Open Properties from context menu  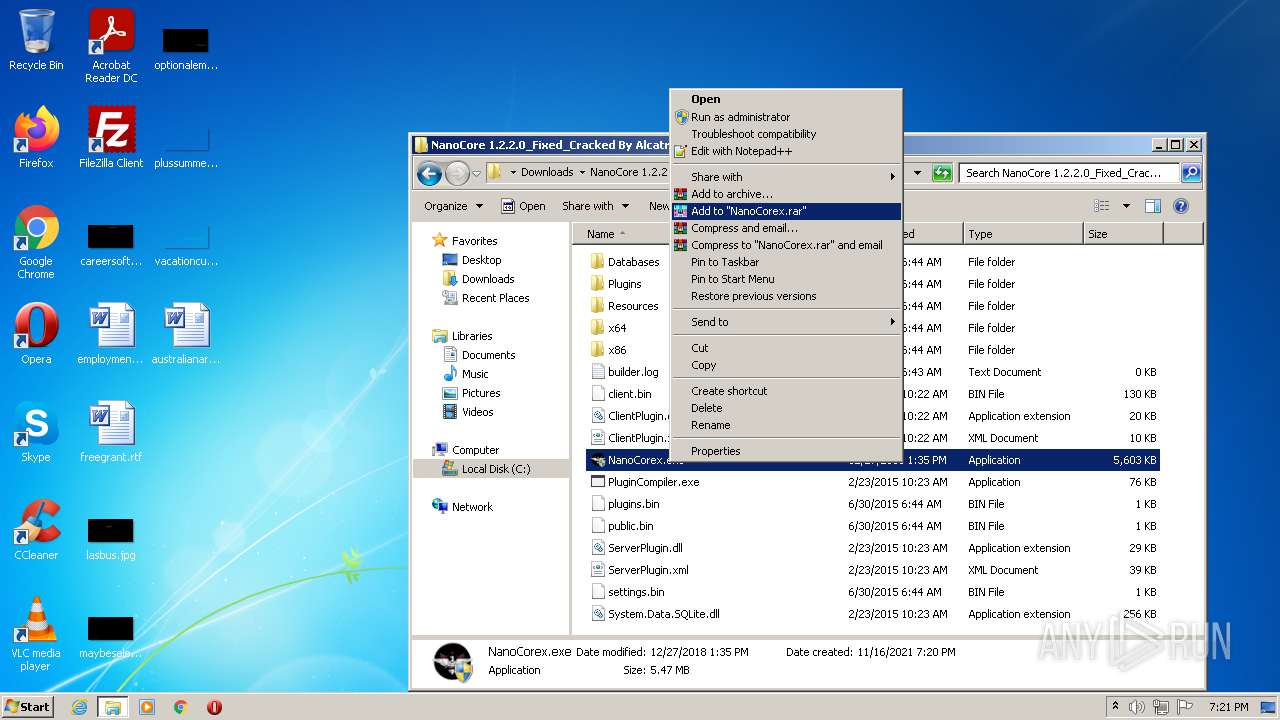tap(787, 451)
